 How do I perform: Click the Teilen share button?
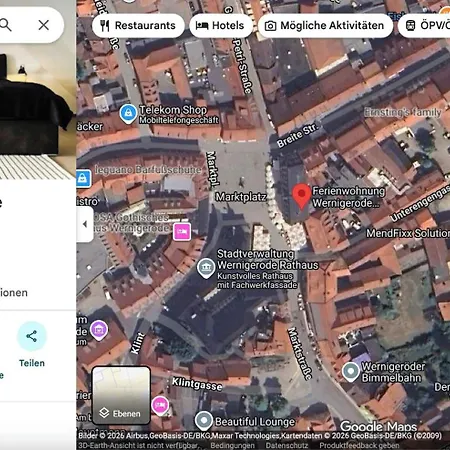click(32, 345)
